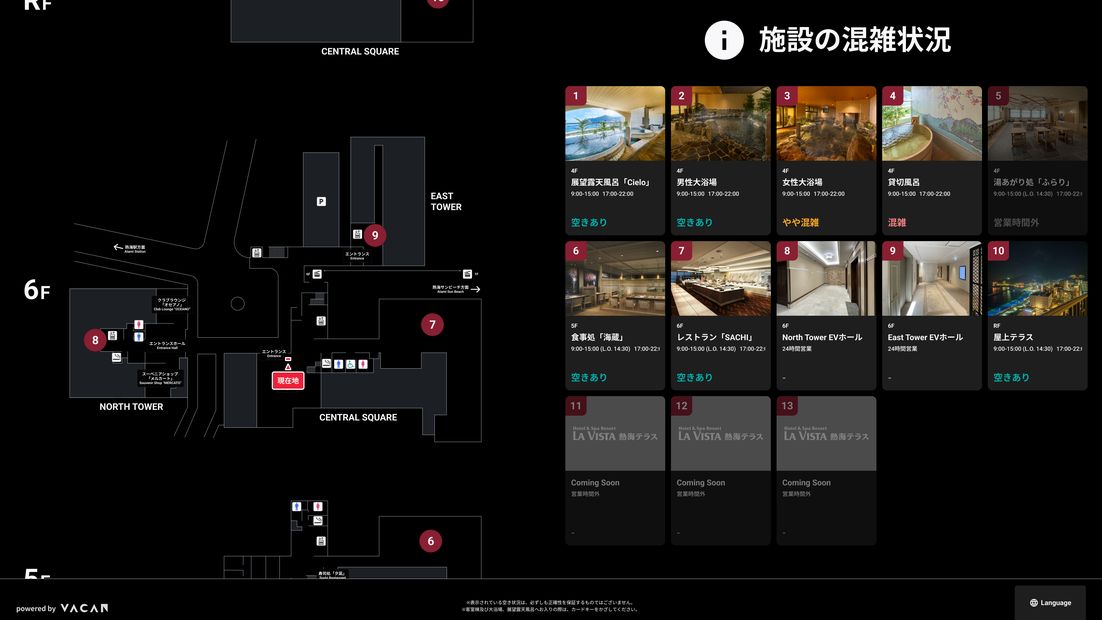Click the red 混雑 status on 貸切風呂
Viewport: 1102px width, 620px height.
(897, 222)
